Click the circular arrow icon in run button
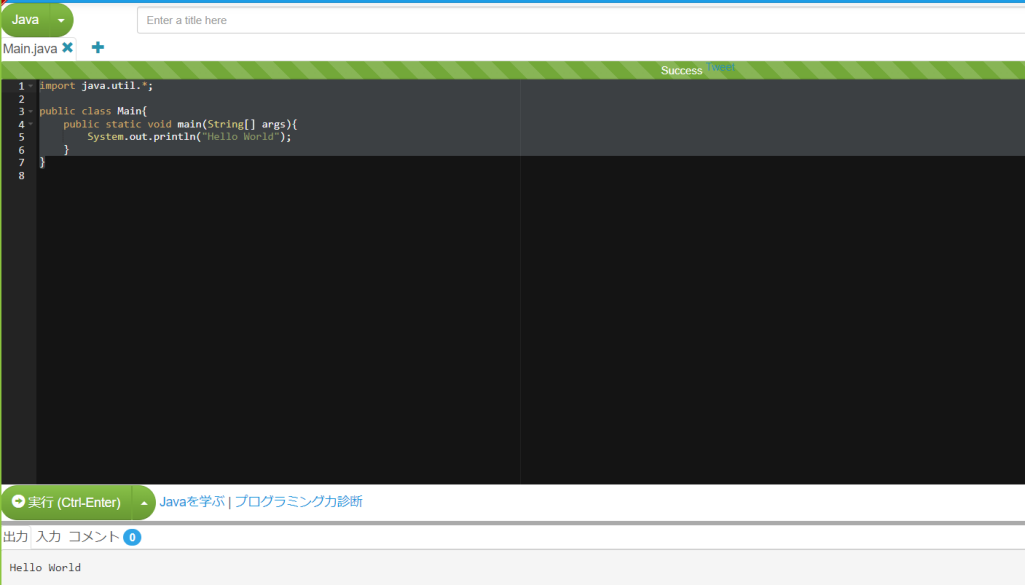 point(18,501)
